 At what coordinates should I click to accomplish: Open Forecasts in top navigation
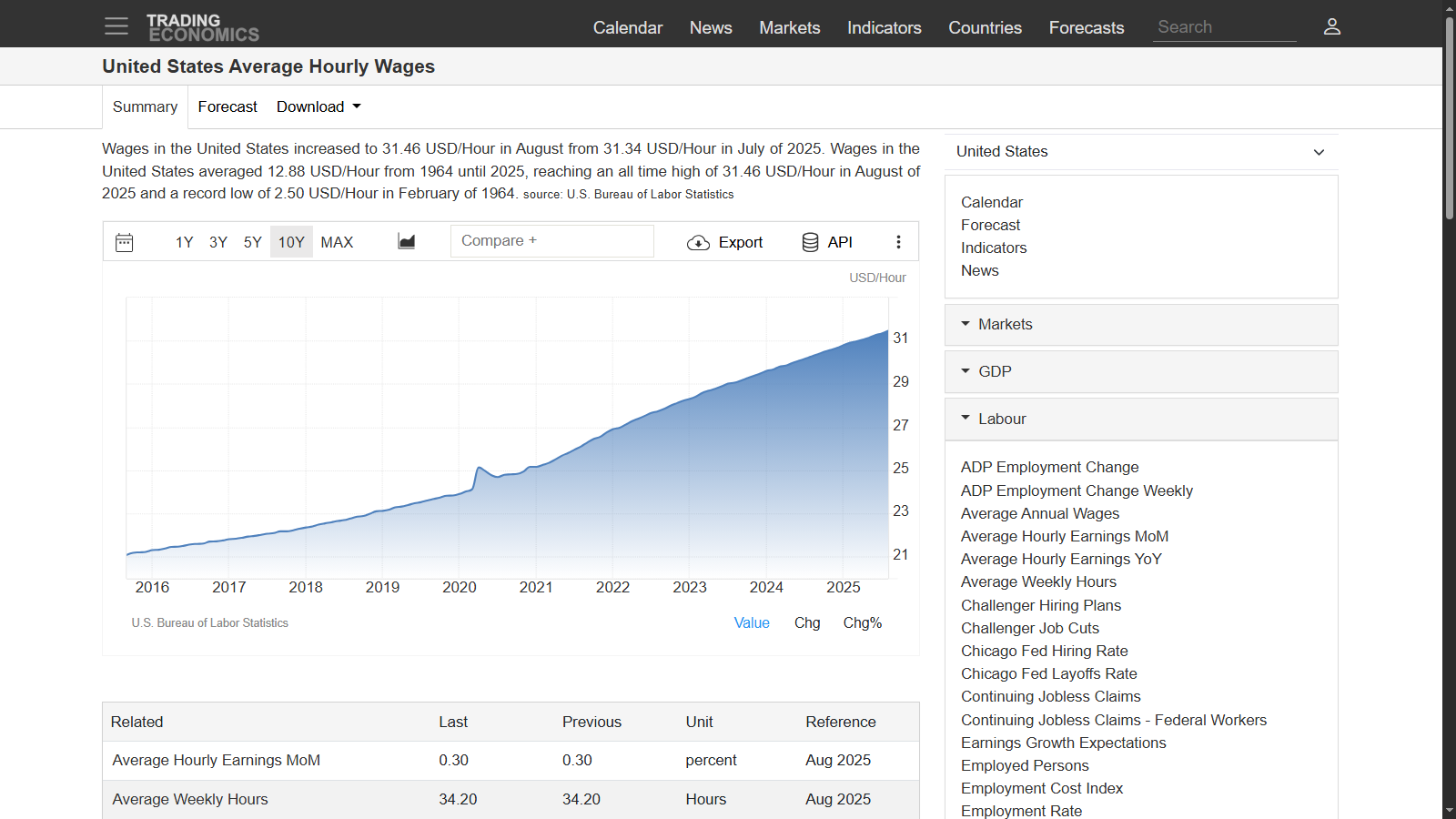click(x=1087, y=27)
